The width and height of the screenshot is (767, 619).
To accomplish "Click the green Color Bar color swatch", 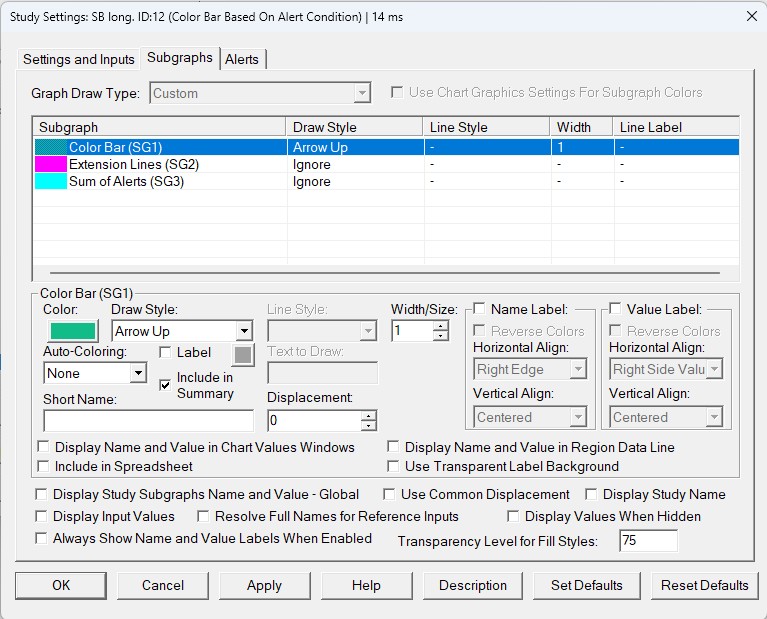I will 70,331.
